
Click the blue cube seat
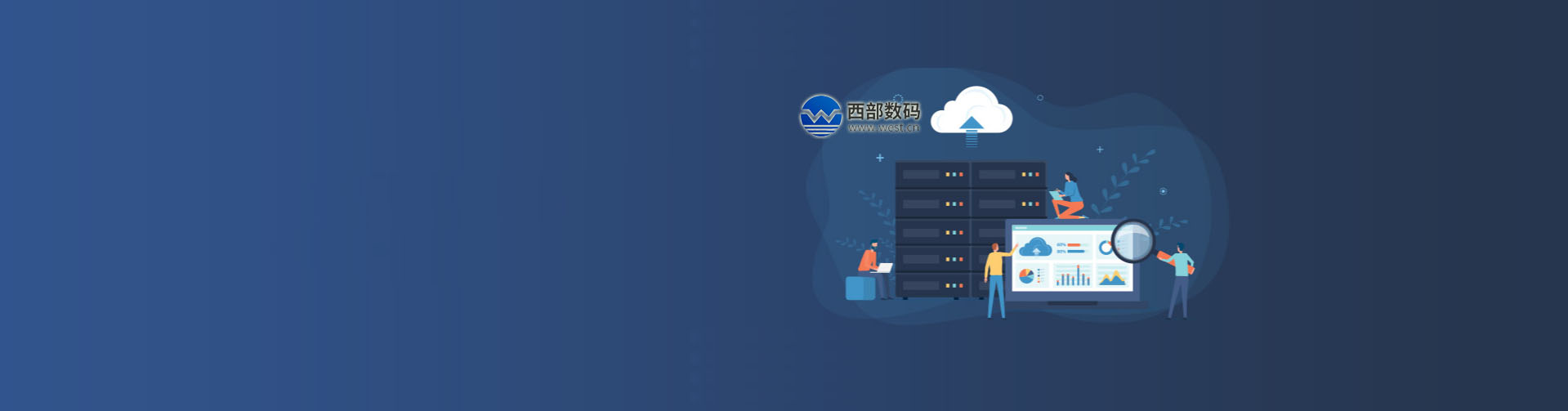coord(860,288)
